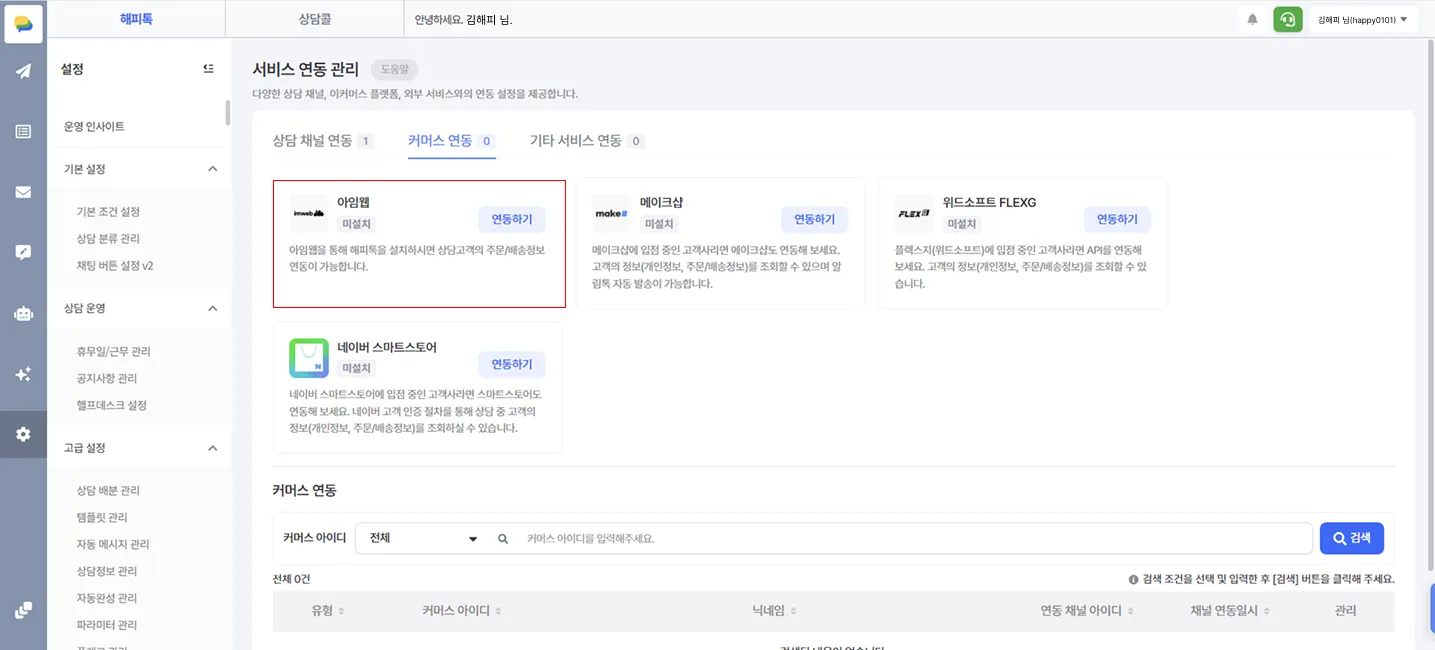Open the list board sidebar icon

click(x=23, y=131)
